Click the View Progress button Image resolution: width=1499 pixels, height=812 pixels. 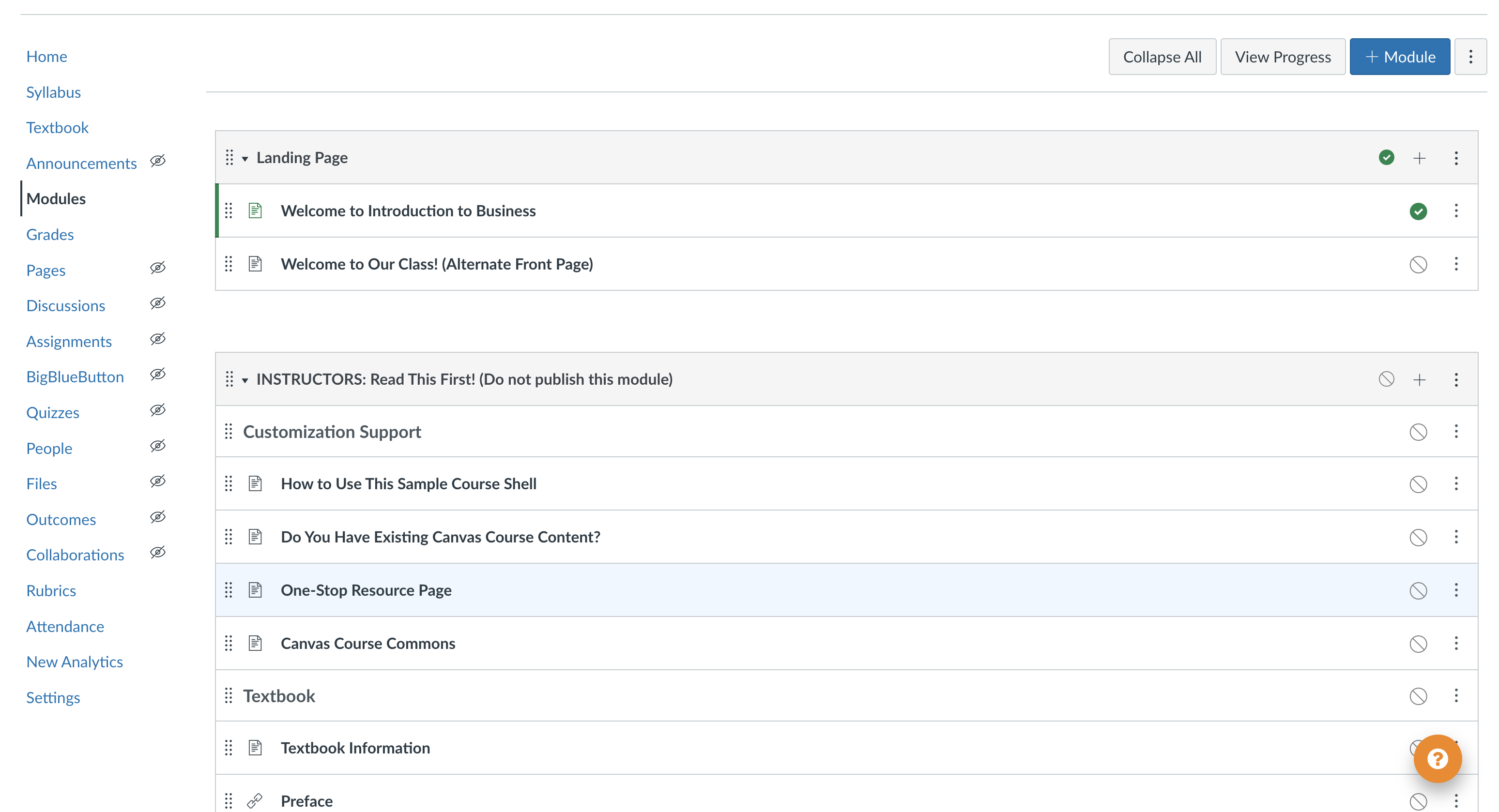[1283, 57]
